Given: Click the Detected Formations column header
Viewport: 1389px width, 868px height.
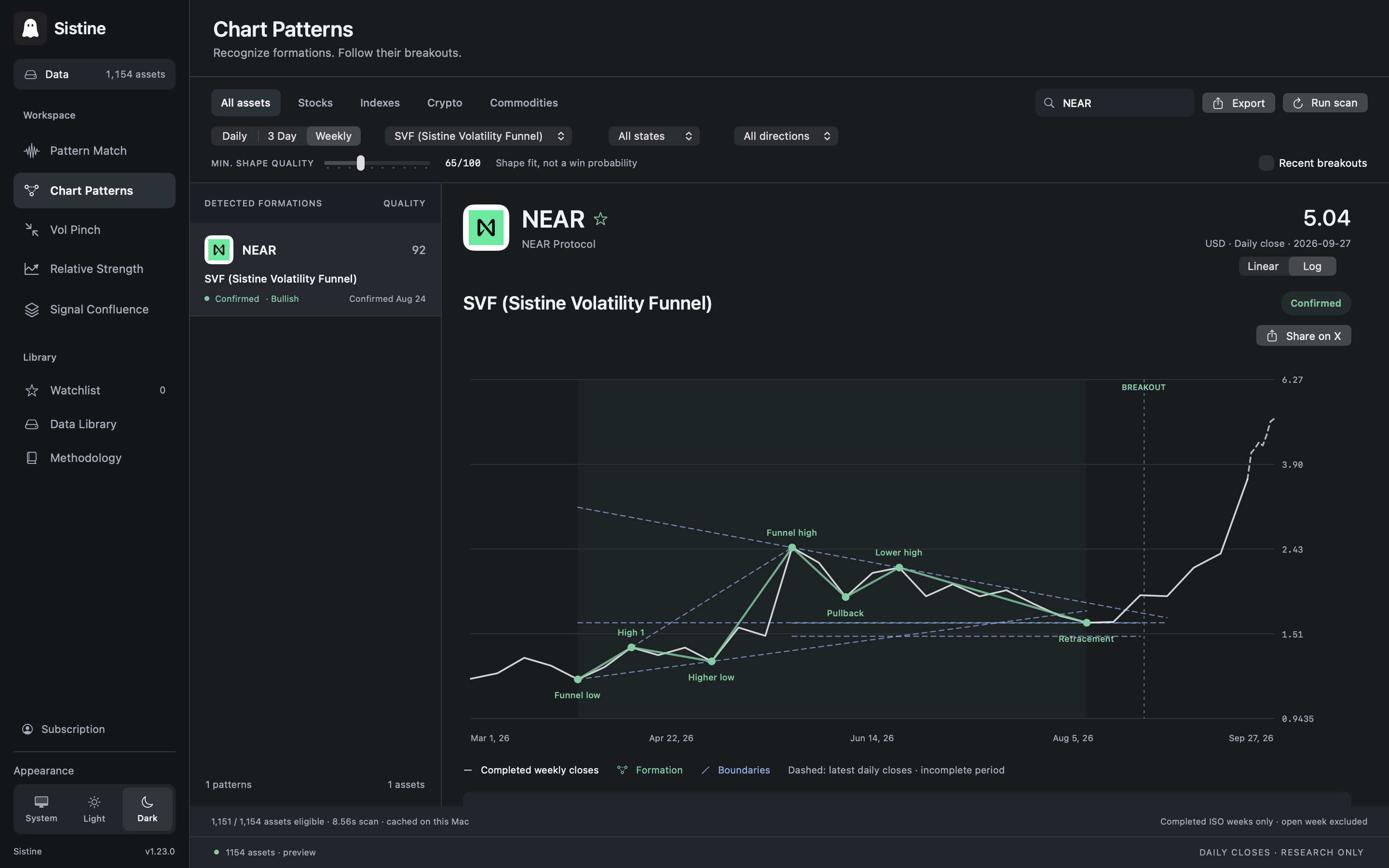Looking at the screenshot, I should click(x=263, y=203).
